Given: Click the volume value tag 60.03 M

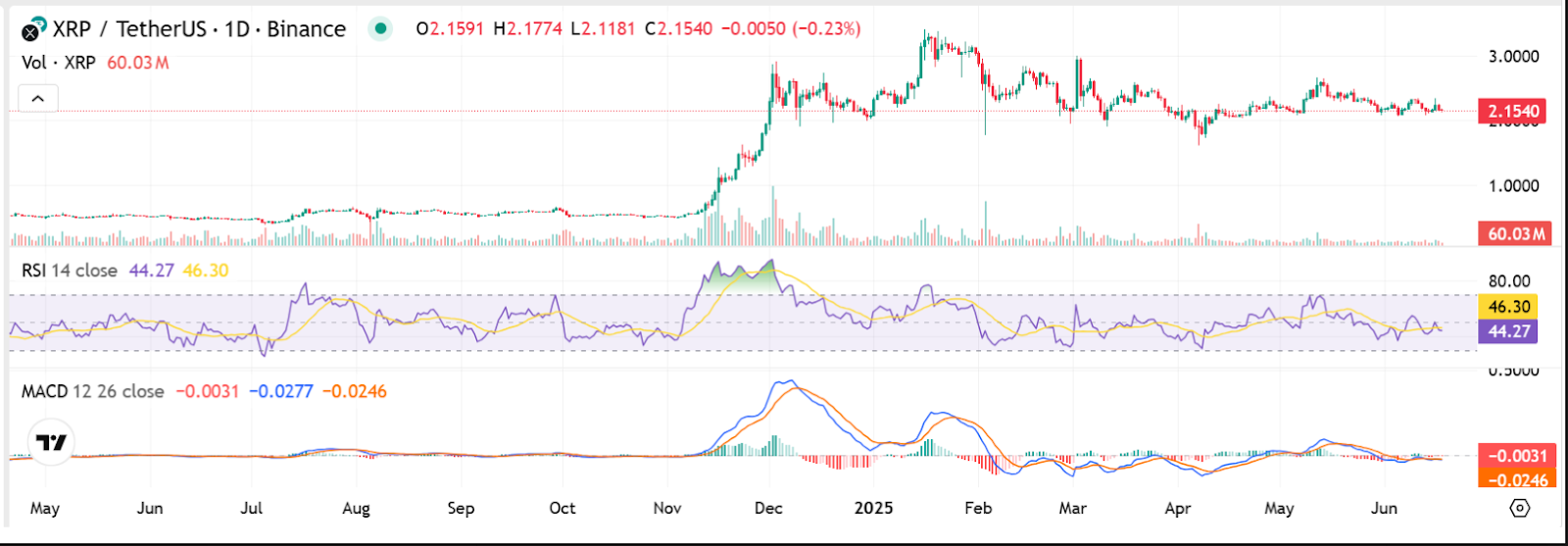Looking at the screenshot, I should click(1515, 233).
